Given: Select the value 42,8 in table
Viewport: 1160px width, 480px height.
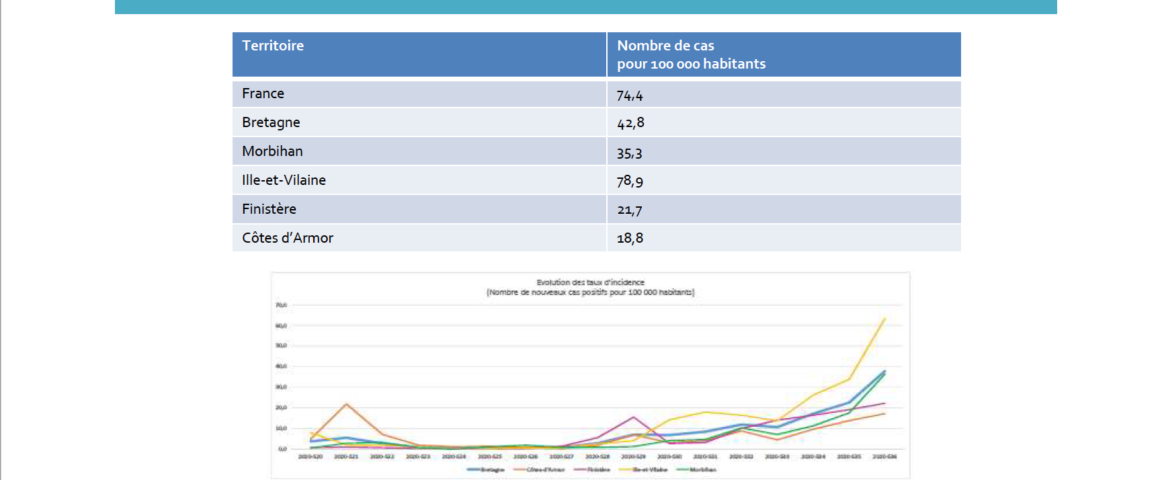Looking at the screenshot, I should 630,124.
